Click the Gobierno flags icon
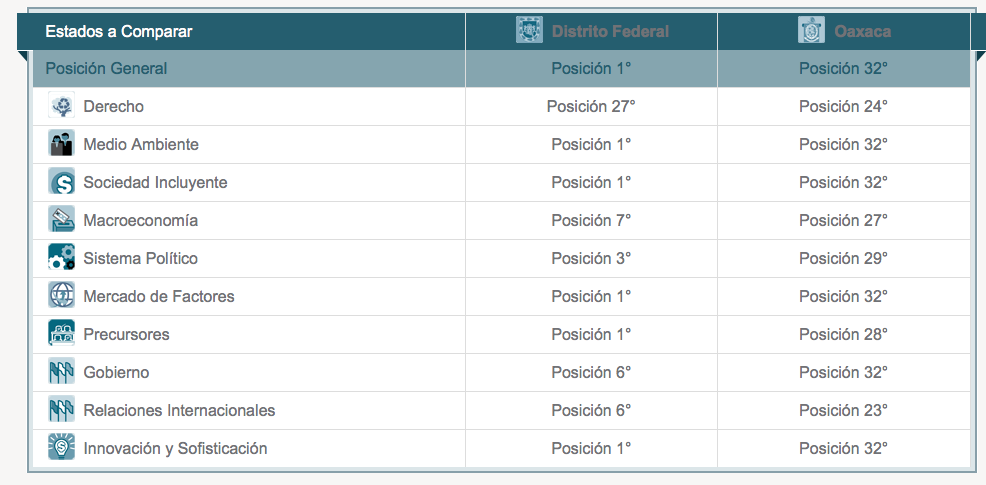 tap(62, 371)
